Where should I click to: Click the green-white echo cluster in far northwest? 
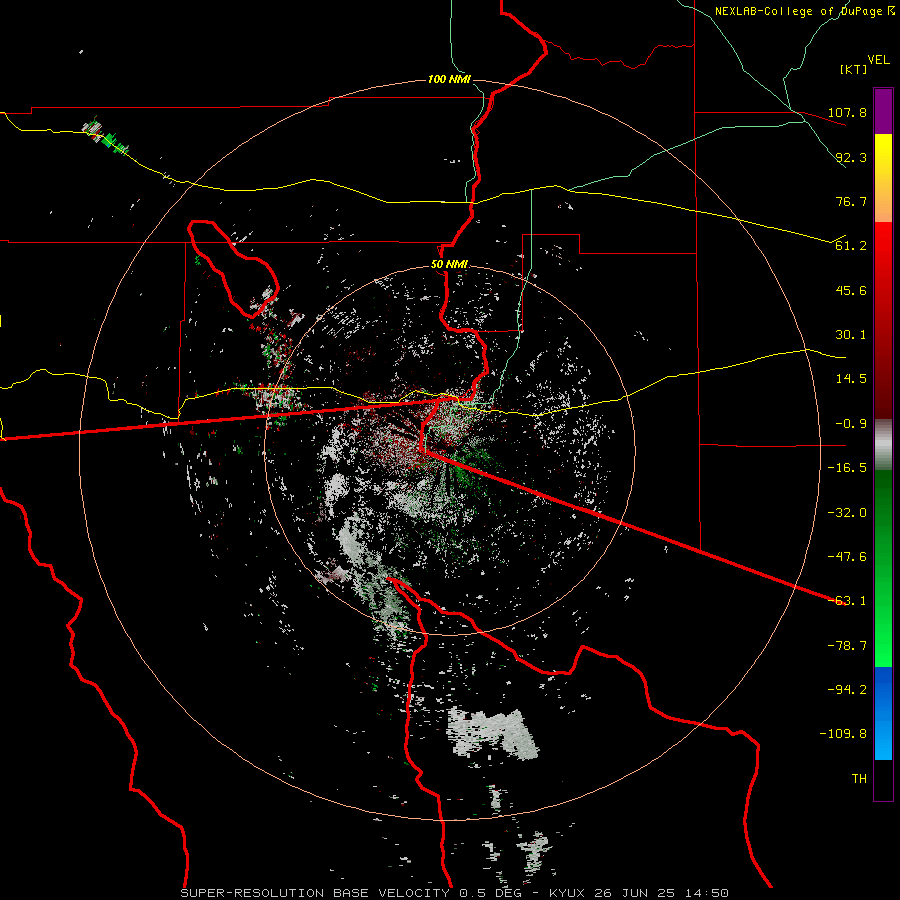pos(105,136)
